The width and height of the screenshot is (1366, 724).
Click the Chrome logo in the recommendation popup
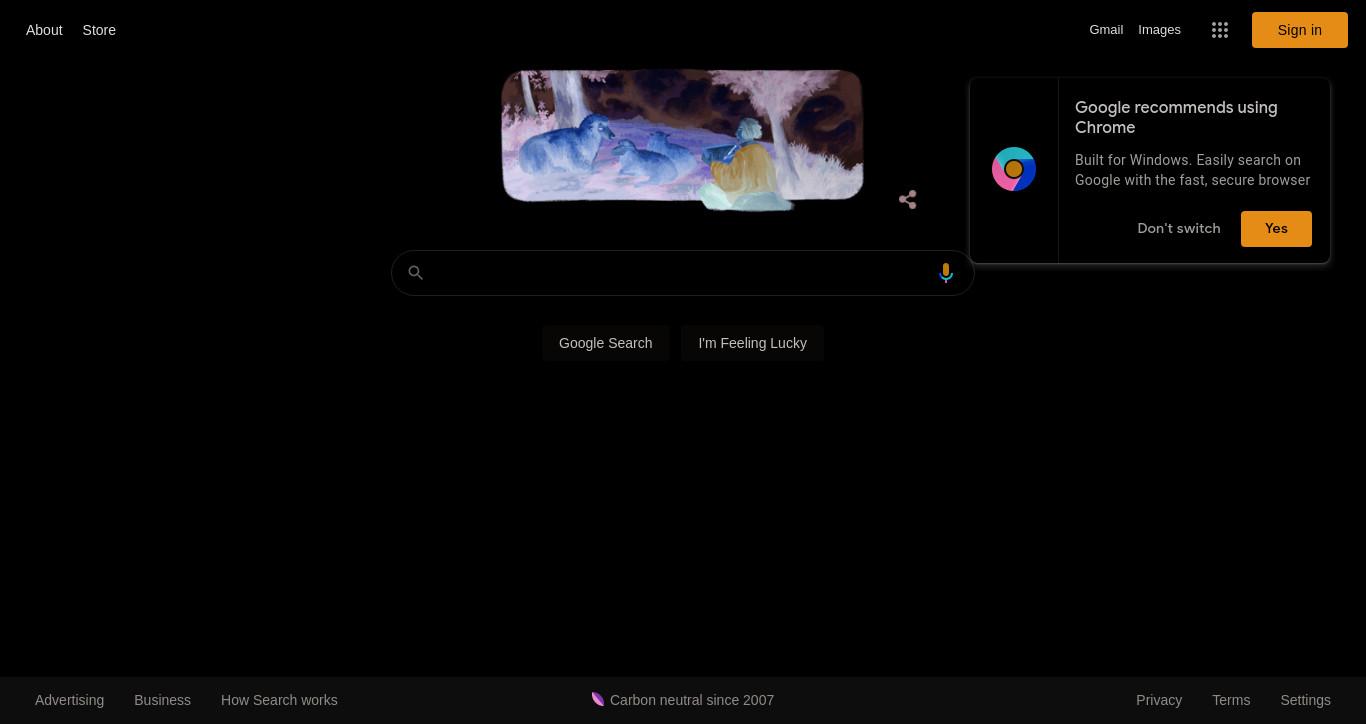pyautogui.click(x=1013, y=169)
